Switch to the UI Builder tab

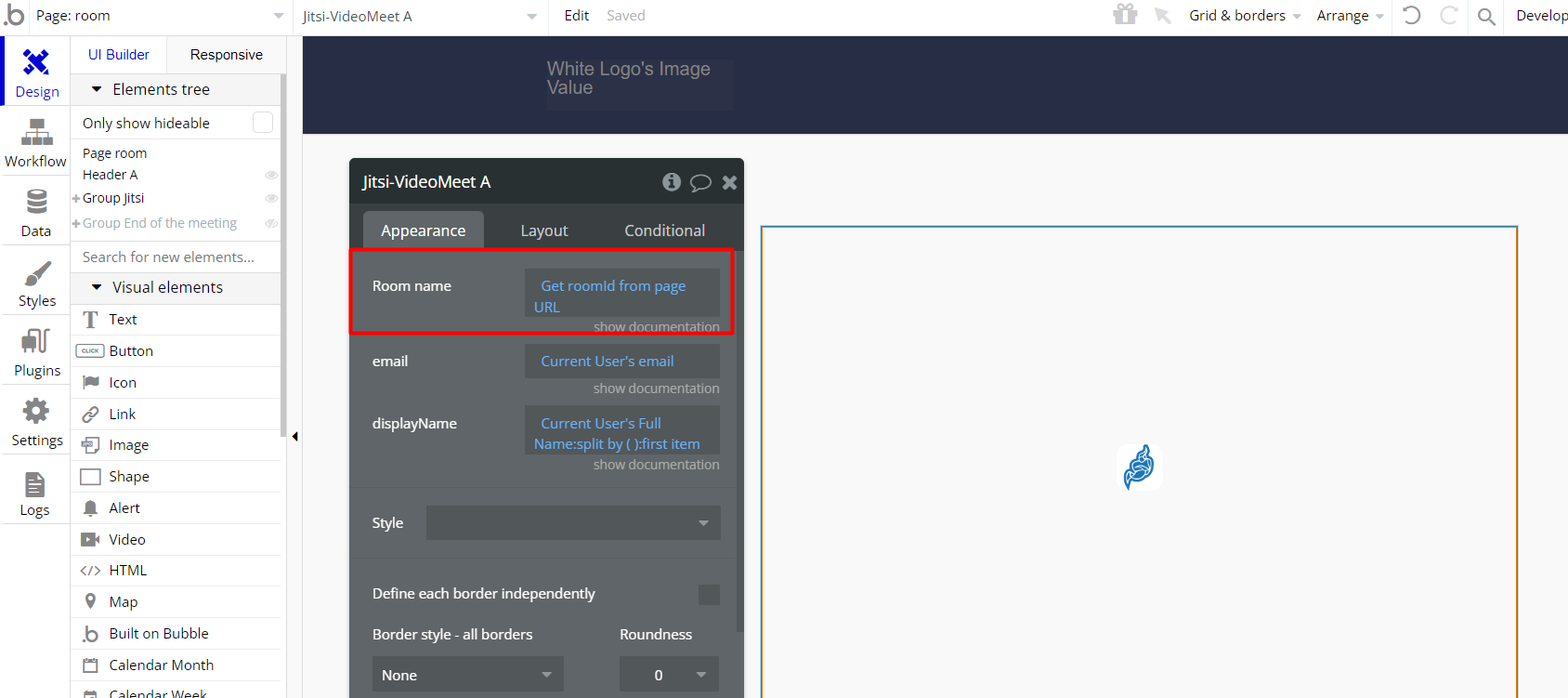[119, 55]
